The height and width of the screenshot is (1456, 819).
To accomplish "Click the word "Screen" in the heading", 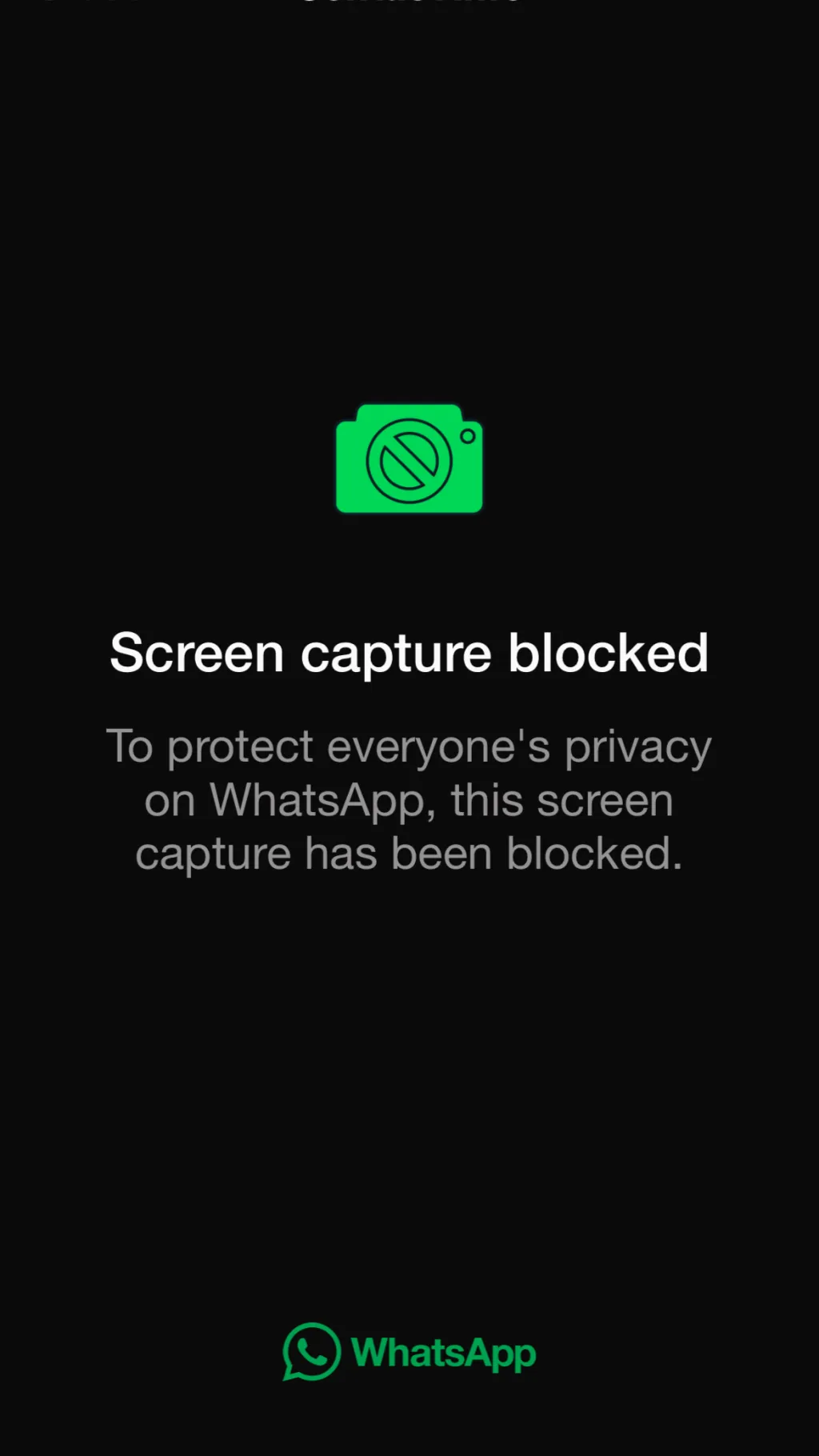I will click(197, 654).
